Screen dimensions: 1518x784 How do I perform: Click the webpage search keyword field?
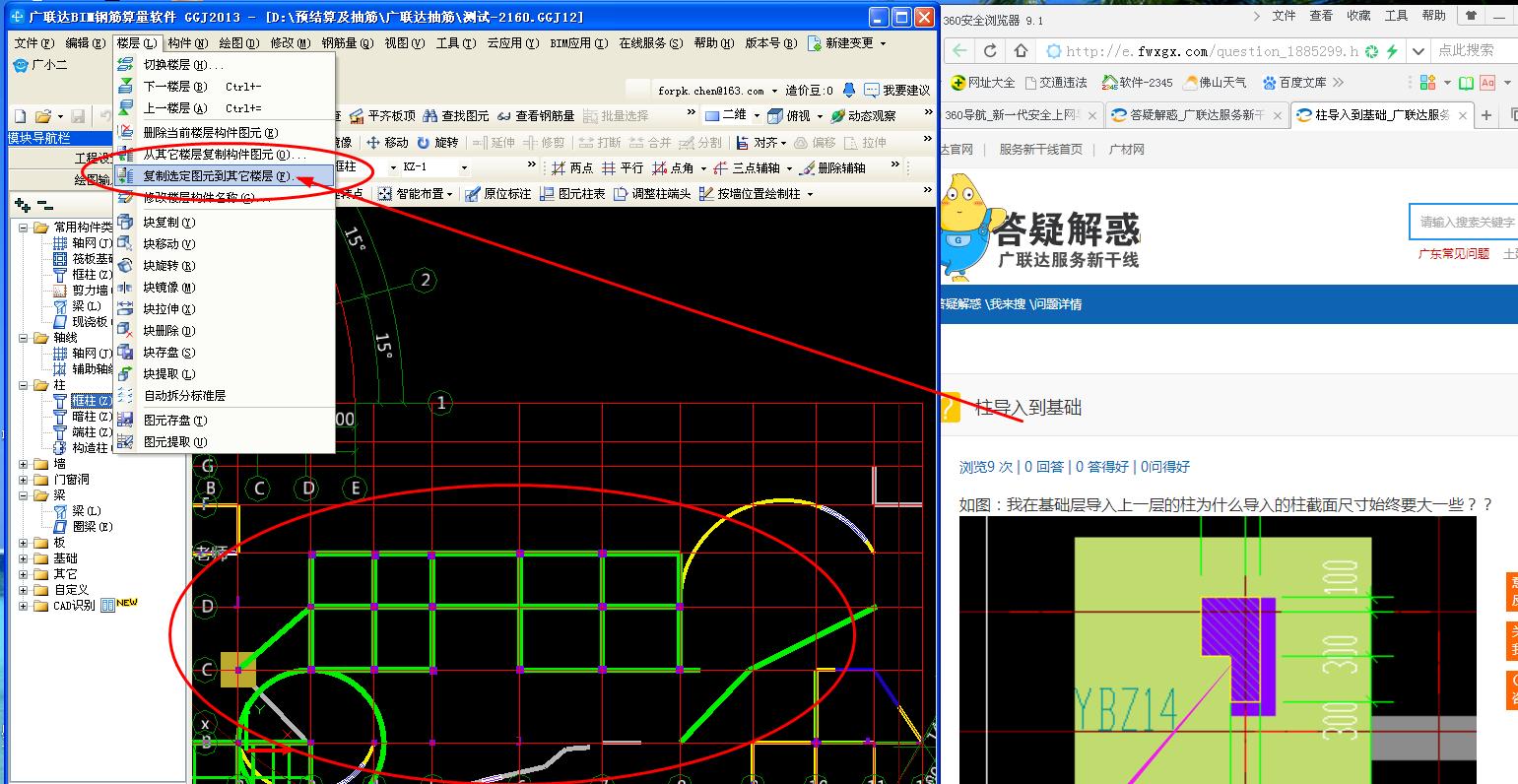tap(1464, 222)
